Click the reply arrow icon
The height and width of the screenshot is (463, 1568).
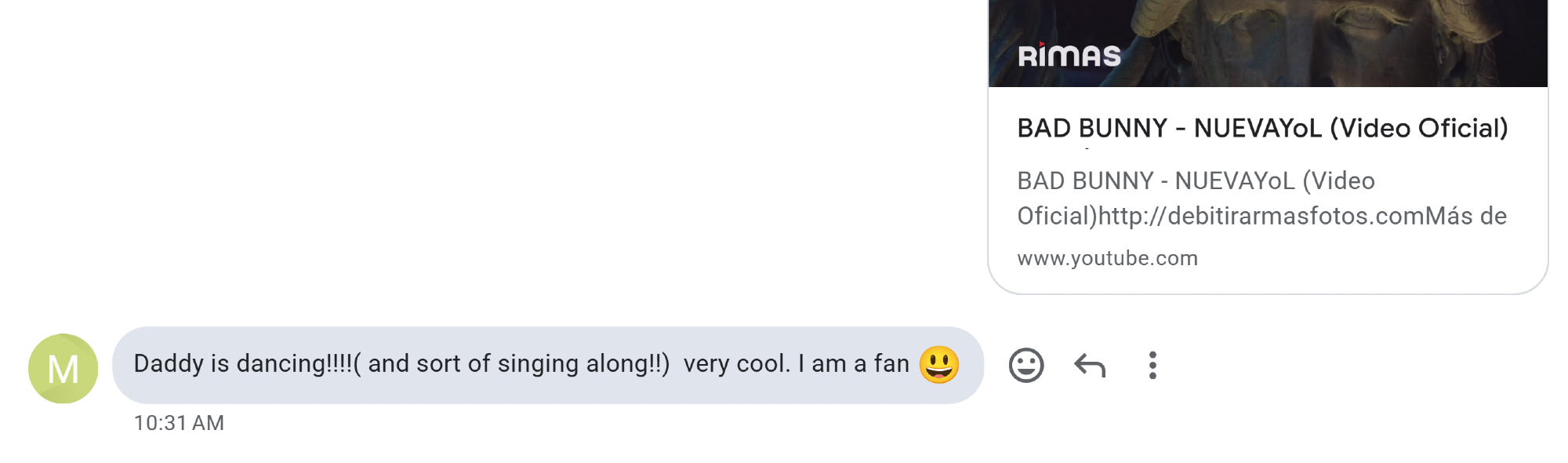point(1090,365)
